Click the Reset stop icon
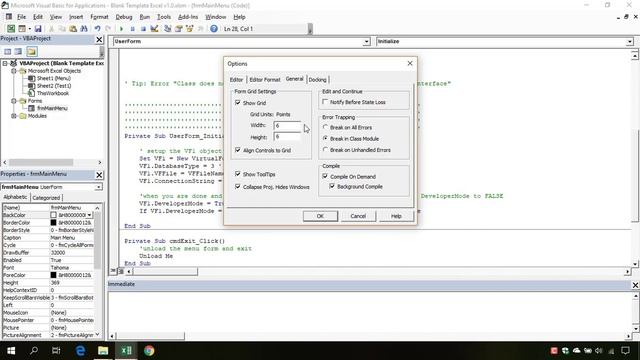 point(143,29)
